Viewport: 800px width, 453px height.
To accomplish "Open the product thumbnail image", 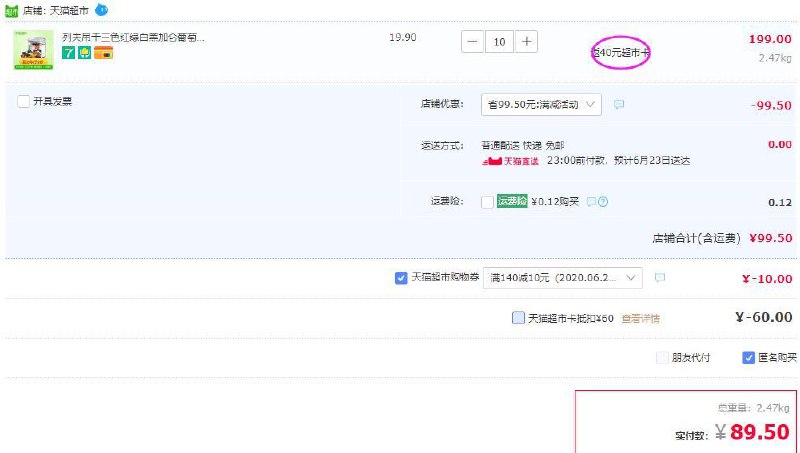I will tap(34, 49).
